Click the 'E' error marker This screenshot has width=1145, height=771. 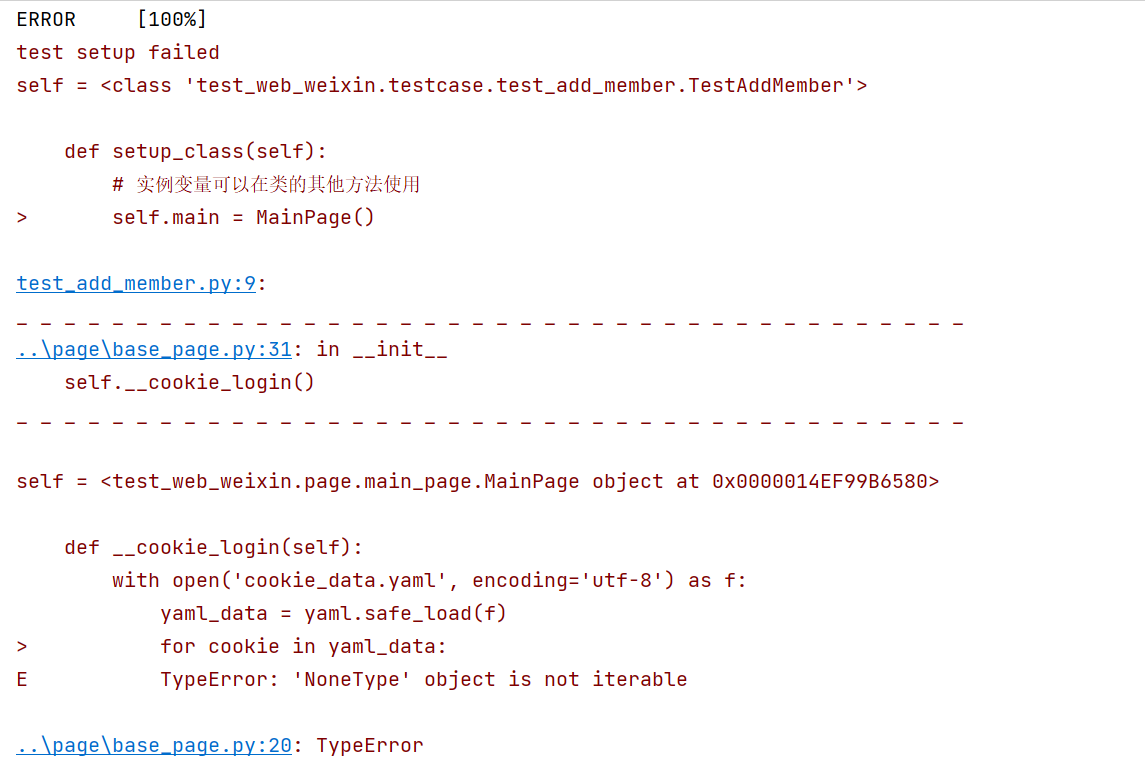[22, 680]
